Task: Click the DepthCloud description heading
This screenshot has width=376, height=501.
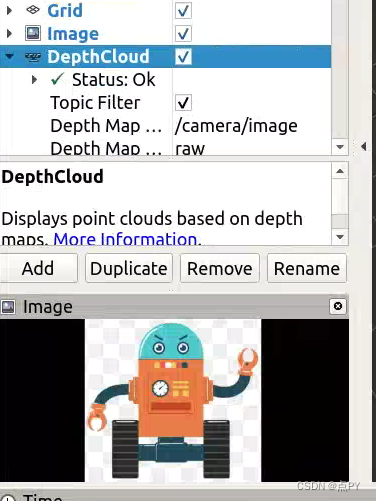Action: click(x=52, y=177)
